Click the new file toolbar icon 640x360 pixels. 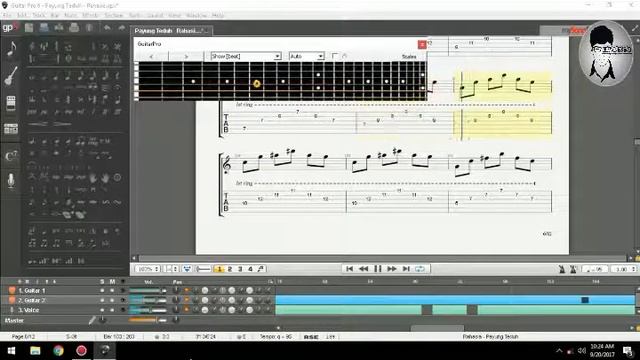29,28
